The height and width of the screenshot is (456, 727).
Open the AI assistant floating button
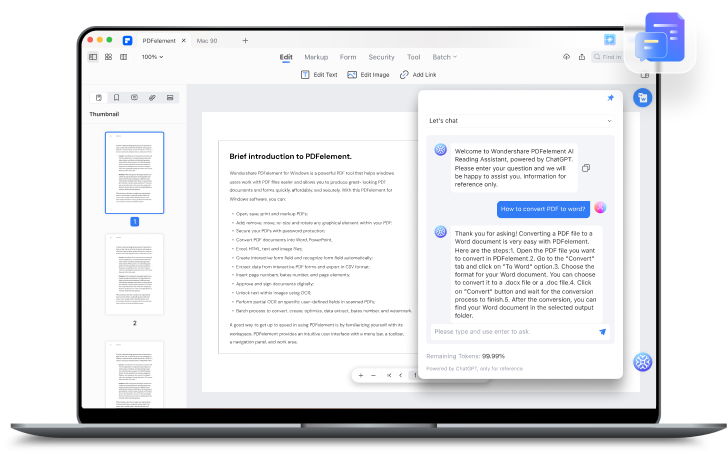(x=643, y=362)
